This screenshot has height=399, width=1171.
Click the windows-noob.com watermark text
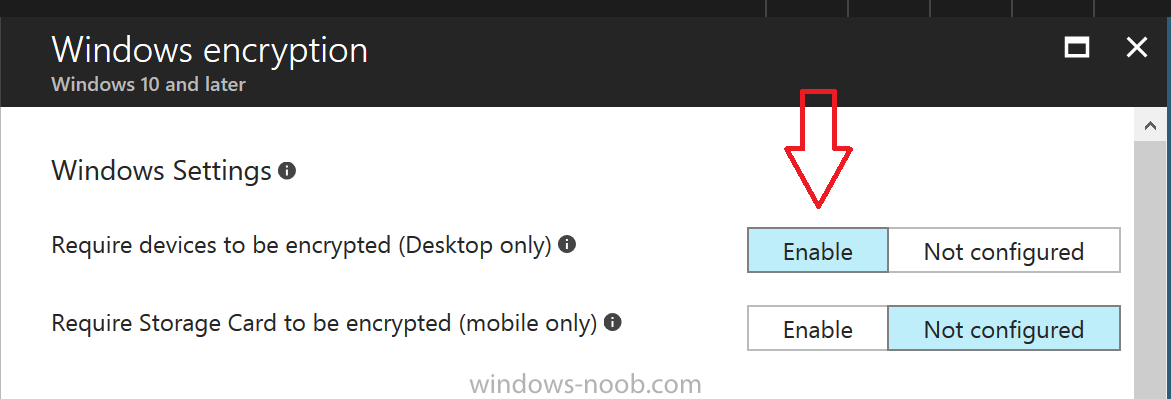click(586, 385)
